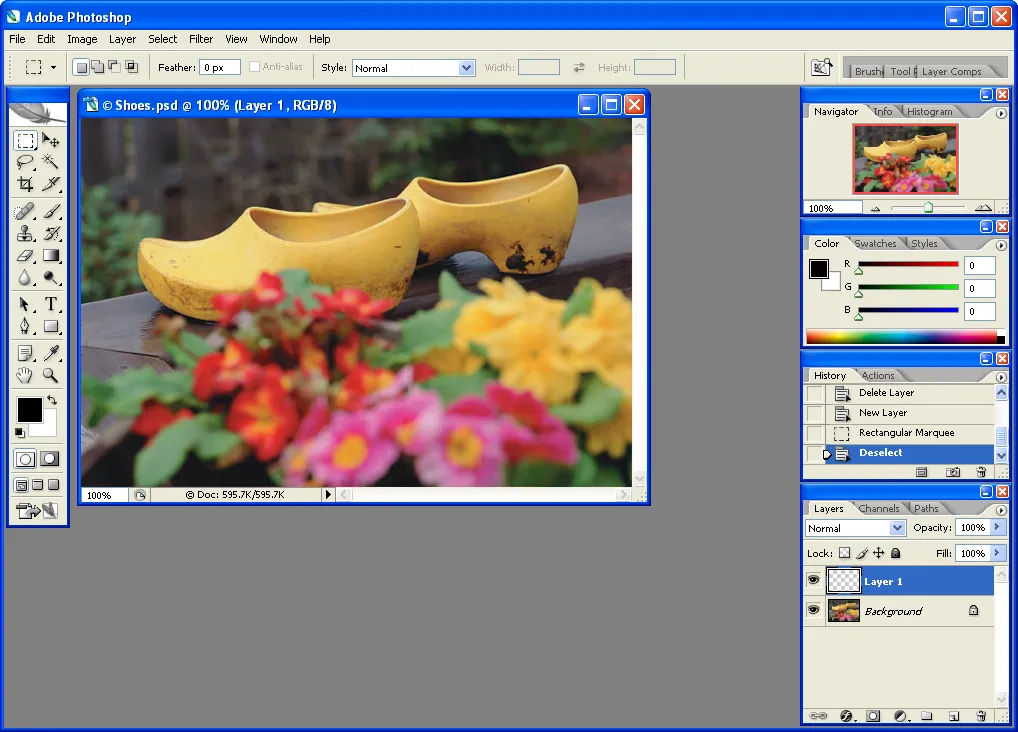Select the Magic Wand tool
The image size is (1018, 732).
click(x=50, y=162)
